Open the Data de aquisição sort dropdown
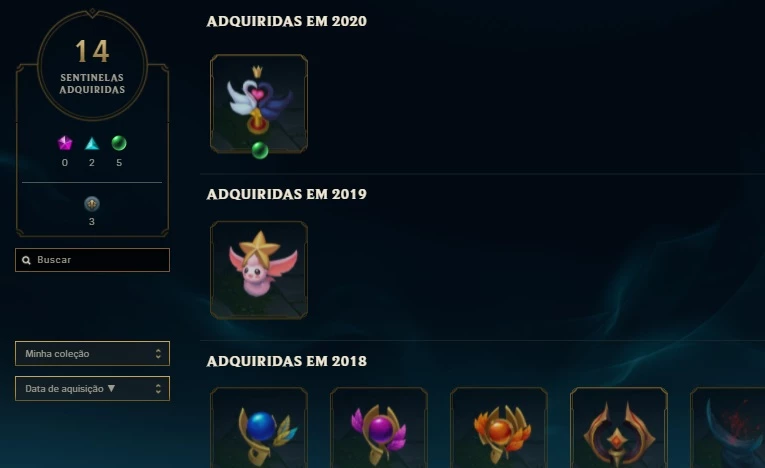The height and width of the screenshot is (468, 765). point(92,388)
